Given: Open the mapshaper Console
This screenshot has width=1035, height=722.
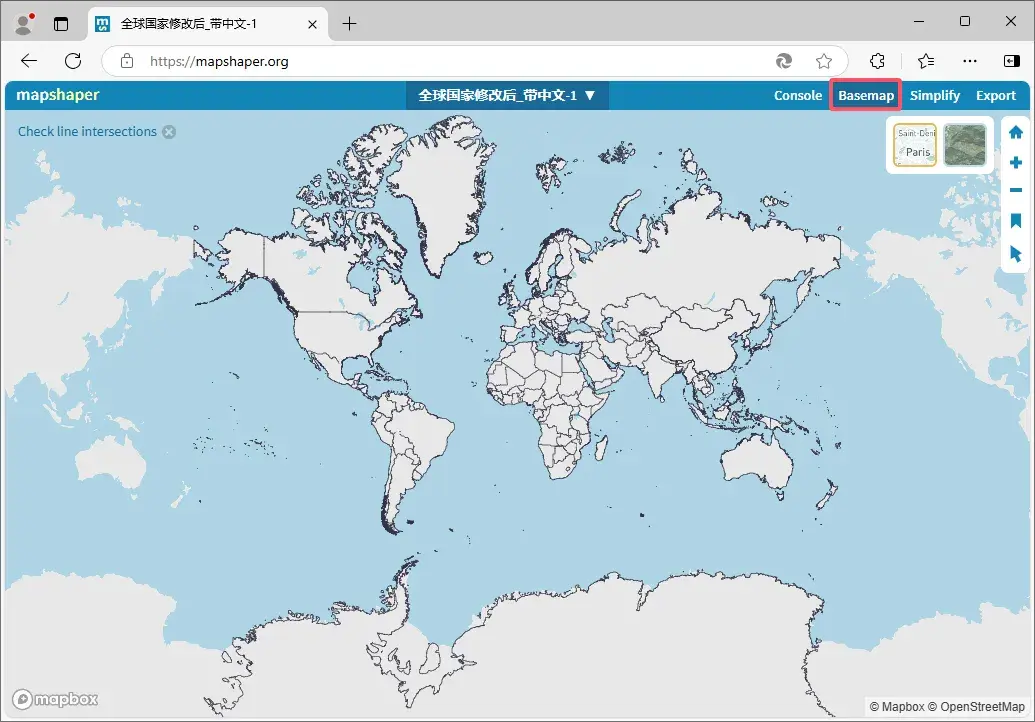Looking at the screenshot, I should point(797,95).
